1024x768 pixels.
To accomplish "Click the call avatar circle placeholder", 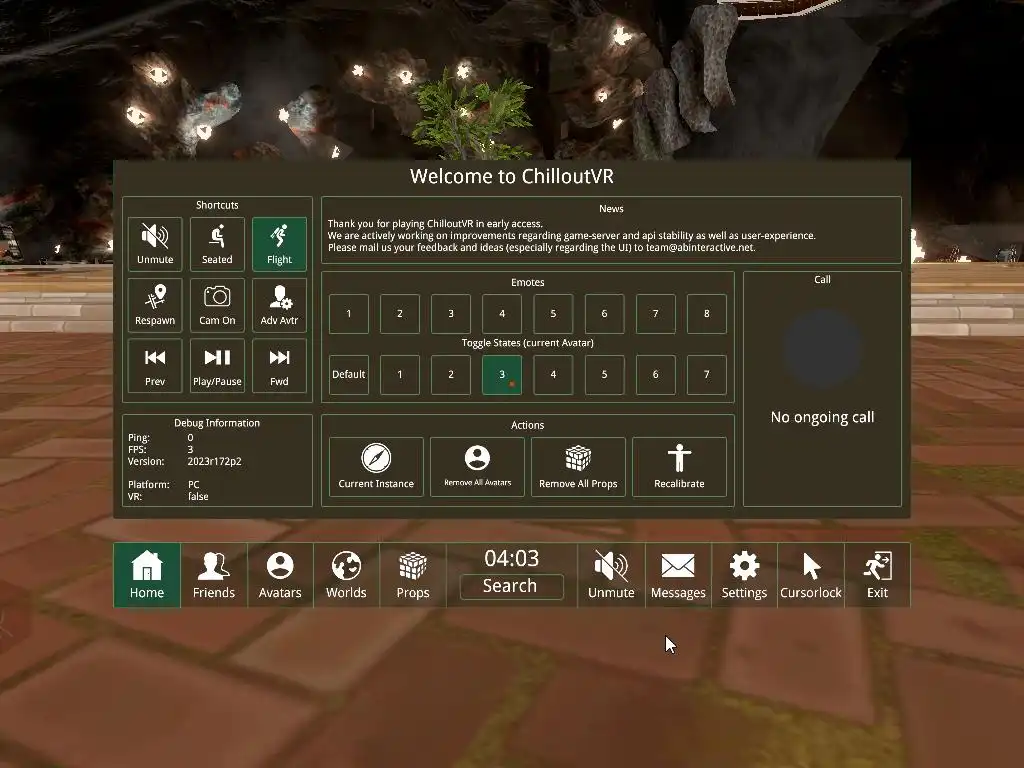I will click(823, 349).
